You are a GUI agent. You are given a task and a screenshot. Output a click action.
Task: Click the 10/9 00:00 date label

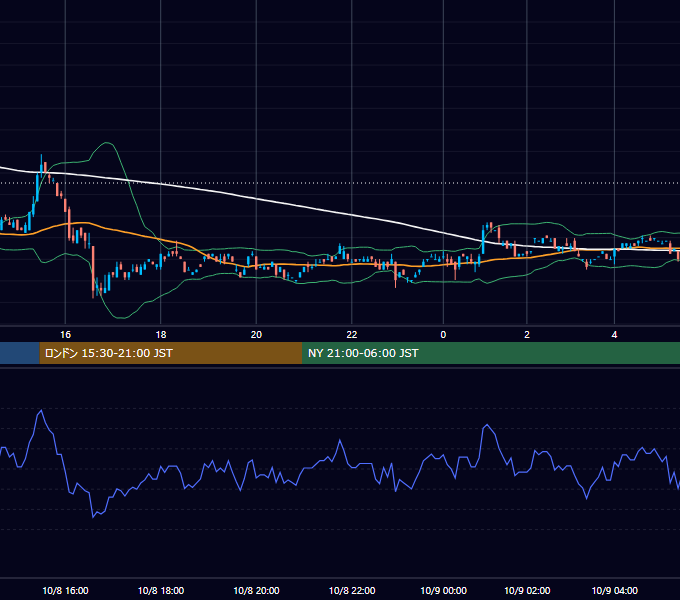[443, 590]
